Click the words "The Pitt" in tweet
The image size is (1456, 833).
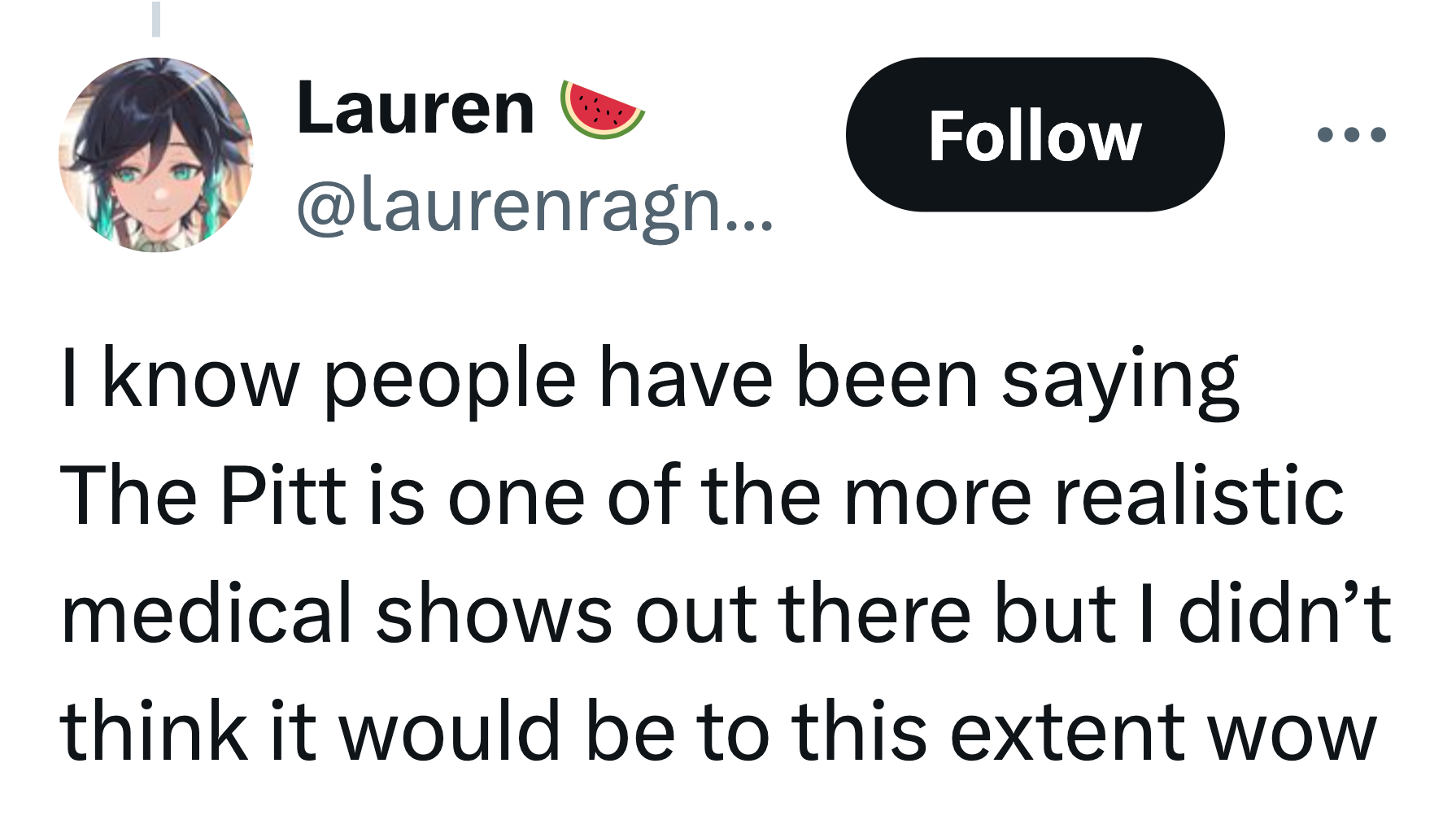tap(203, 495)
